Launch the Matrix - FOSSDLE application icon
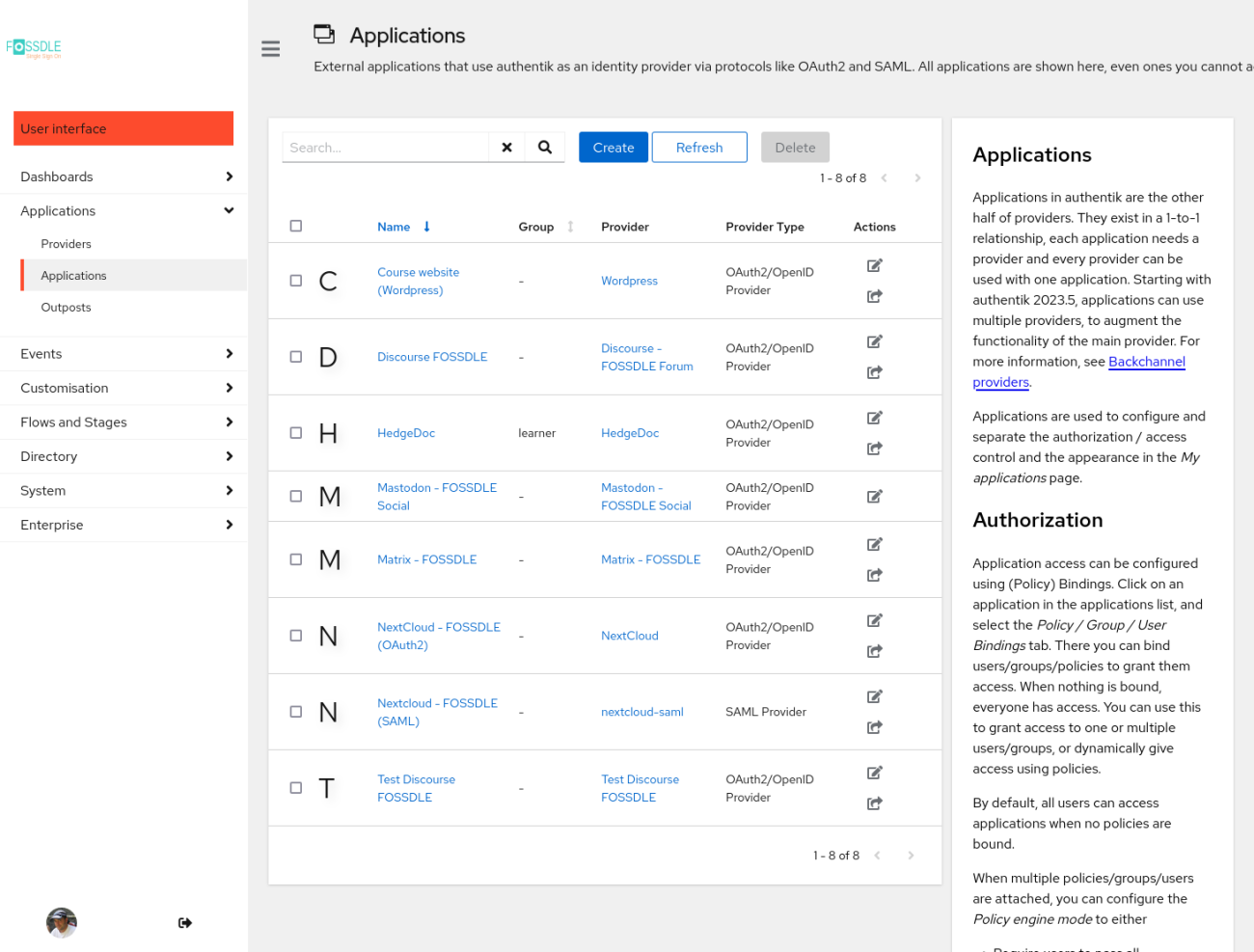The height and width of the screenshot is (952, 1254). pyautogui.click(x=875, y=575)
